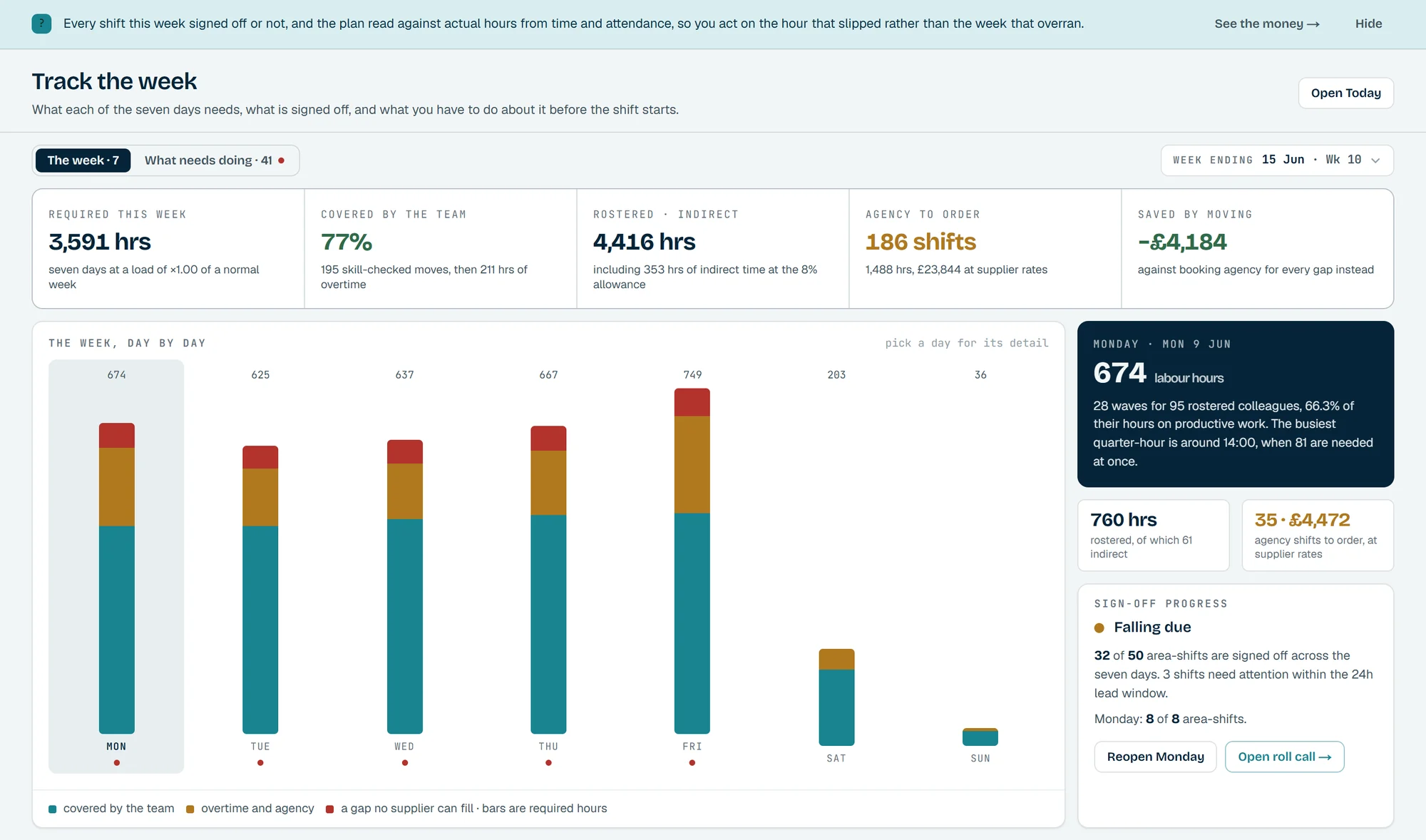
Task: Pick the THU day bar
Action: [548, 580]
